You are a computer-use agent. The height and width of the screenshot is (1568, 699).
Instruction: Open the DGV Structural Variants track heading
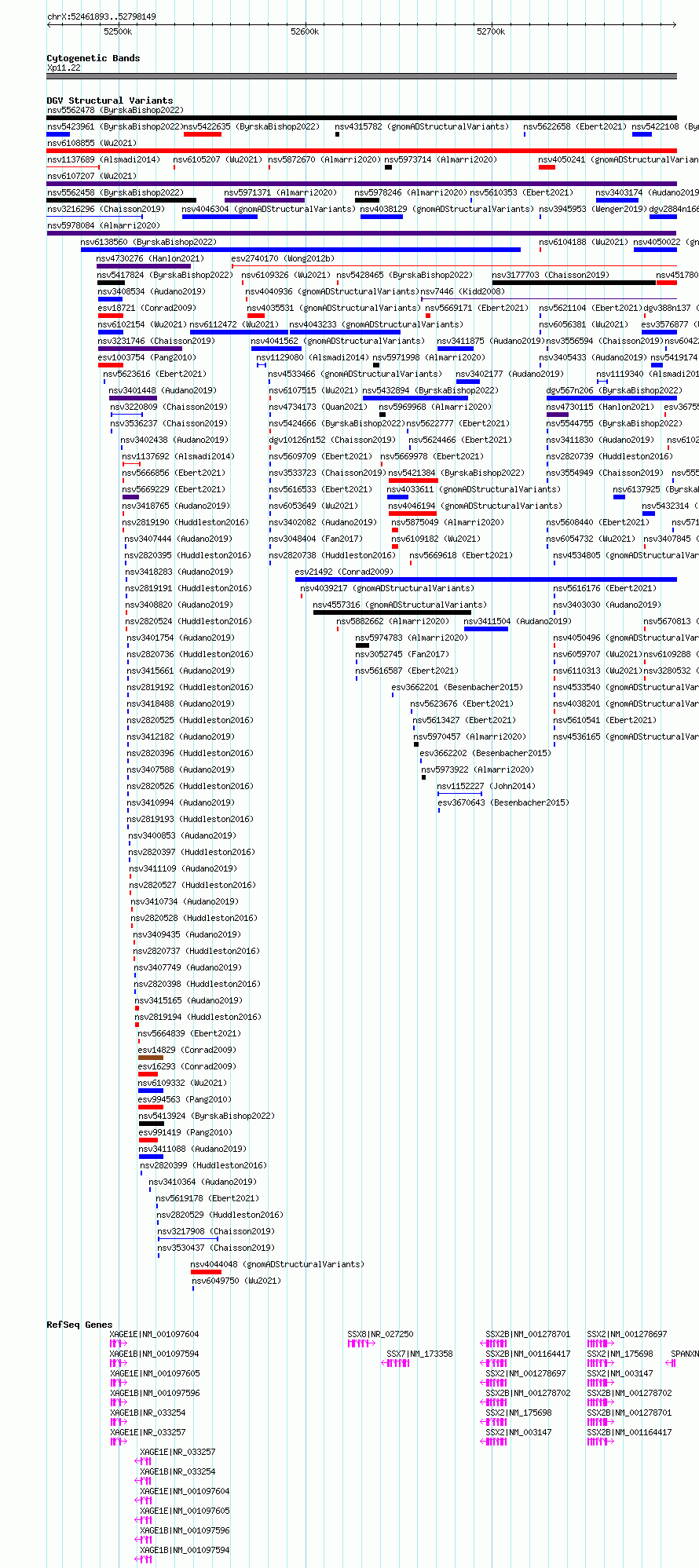(x=110, y=101)
